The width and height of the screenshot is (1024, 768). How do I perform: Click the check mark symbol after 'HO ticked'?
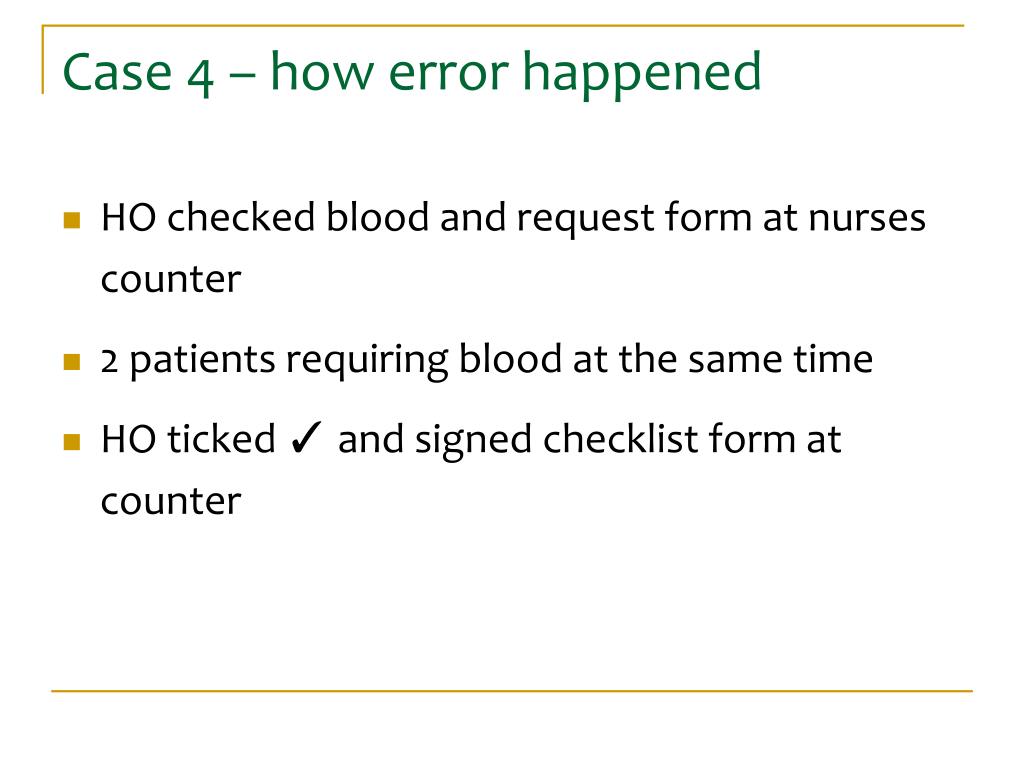click(x=306, y=438)
